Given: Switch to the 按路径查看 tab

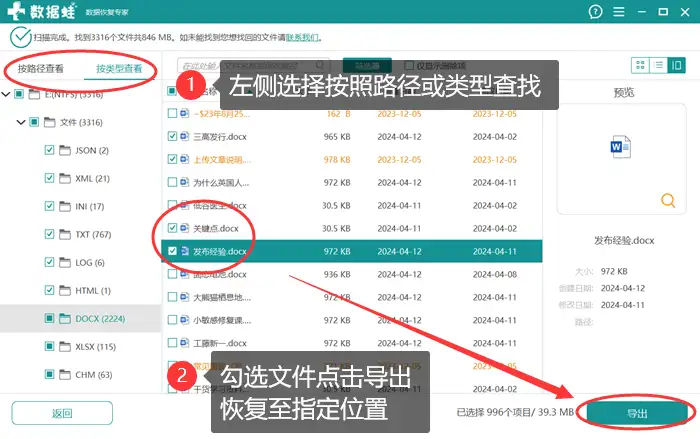Looking at the screenshot, I should point(41,69).
